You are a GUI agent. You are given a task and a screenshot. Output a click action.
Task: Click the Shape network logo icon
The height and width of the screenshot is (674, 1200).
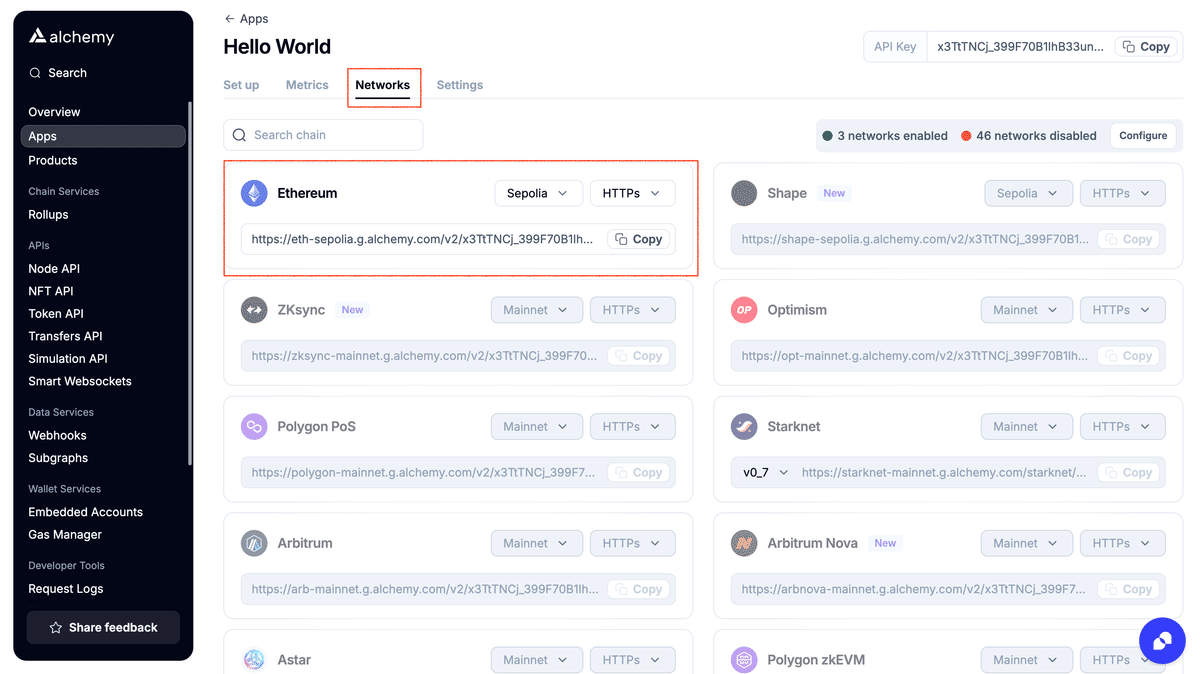[744, 193]
